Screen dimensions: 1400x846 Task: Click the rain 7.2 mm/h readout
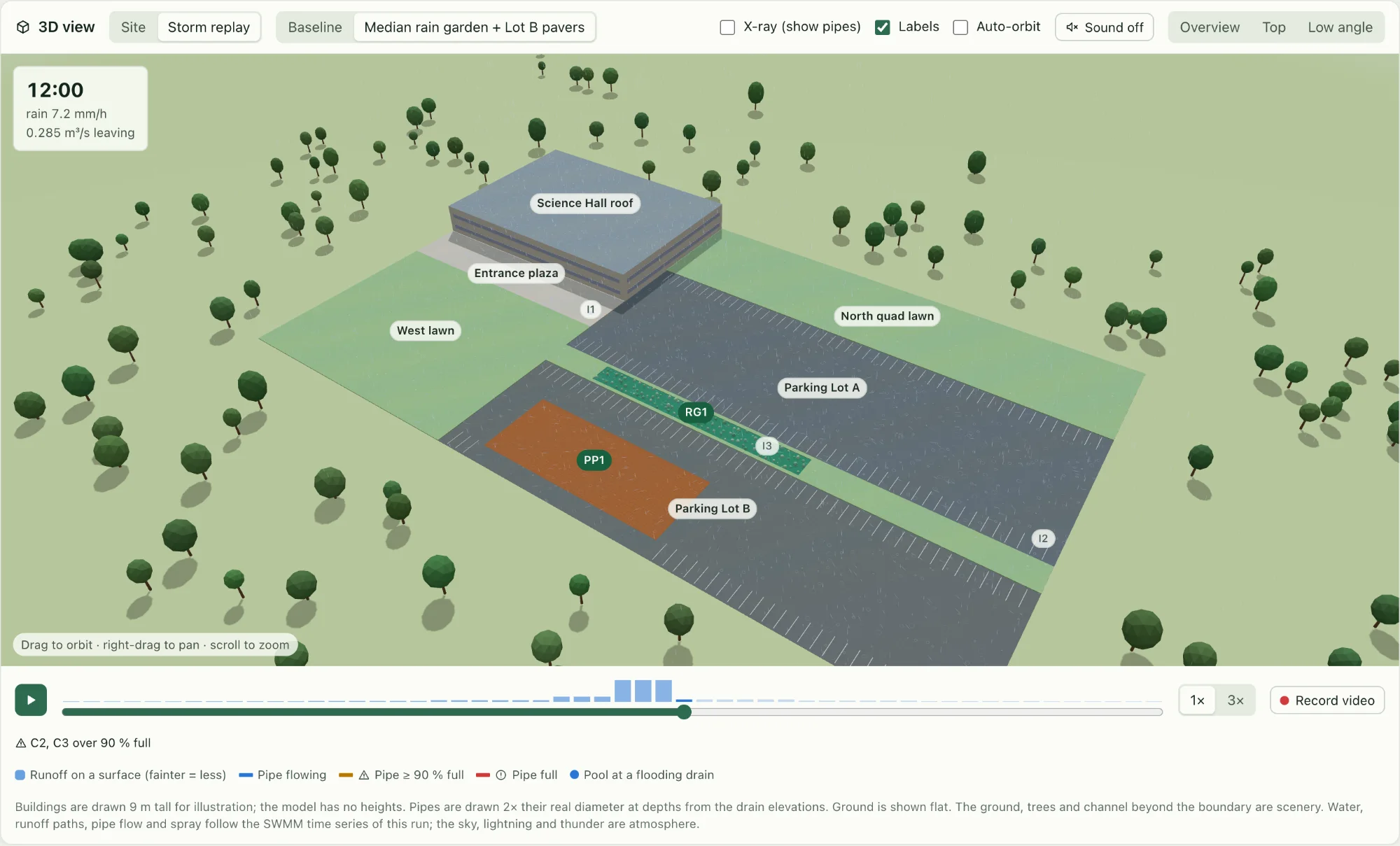coord(66,114)
